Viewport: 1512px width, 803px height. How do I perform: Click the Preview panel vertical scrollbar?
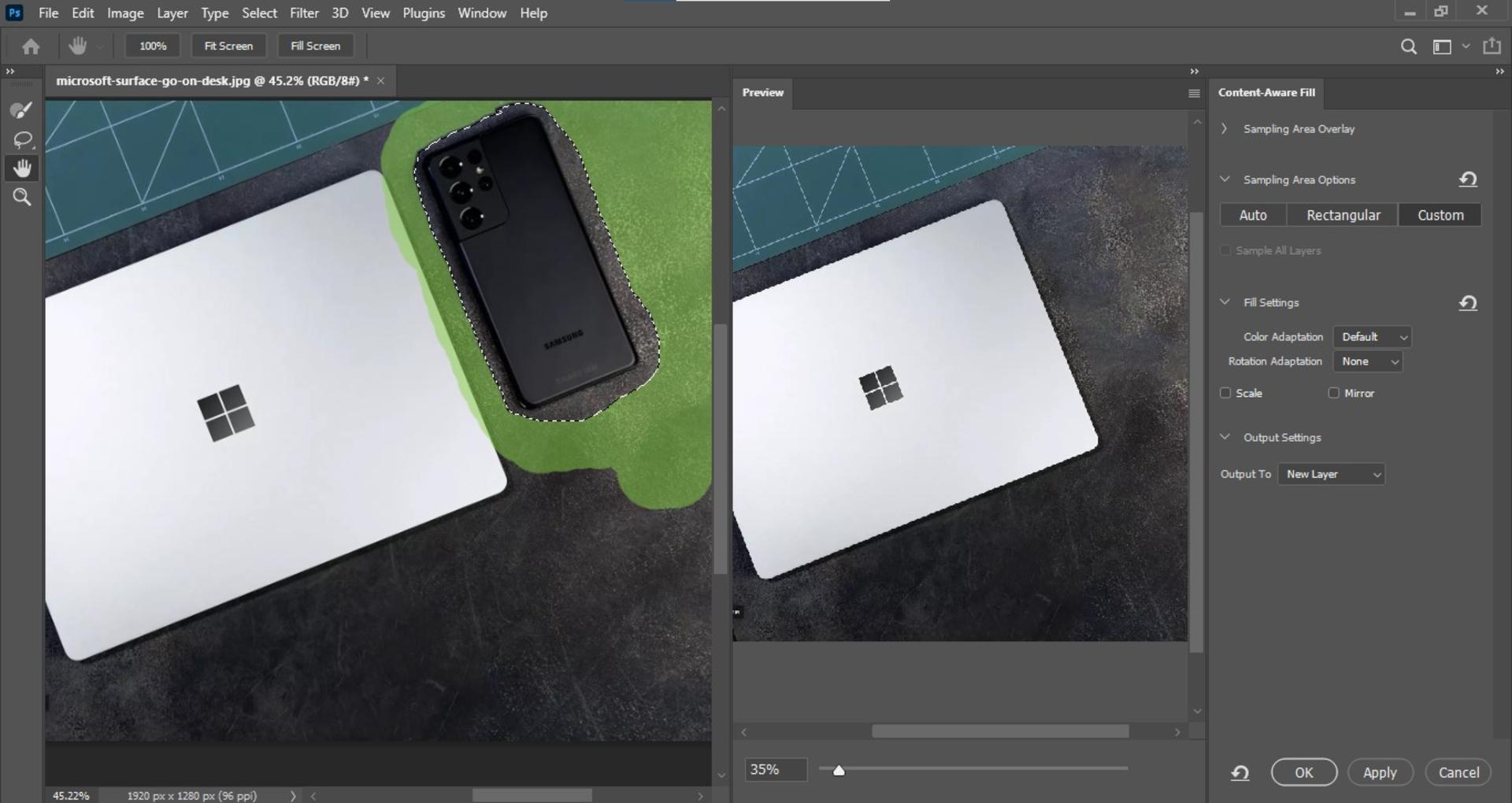pos(1197,432)
